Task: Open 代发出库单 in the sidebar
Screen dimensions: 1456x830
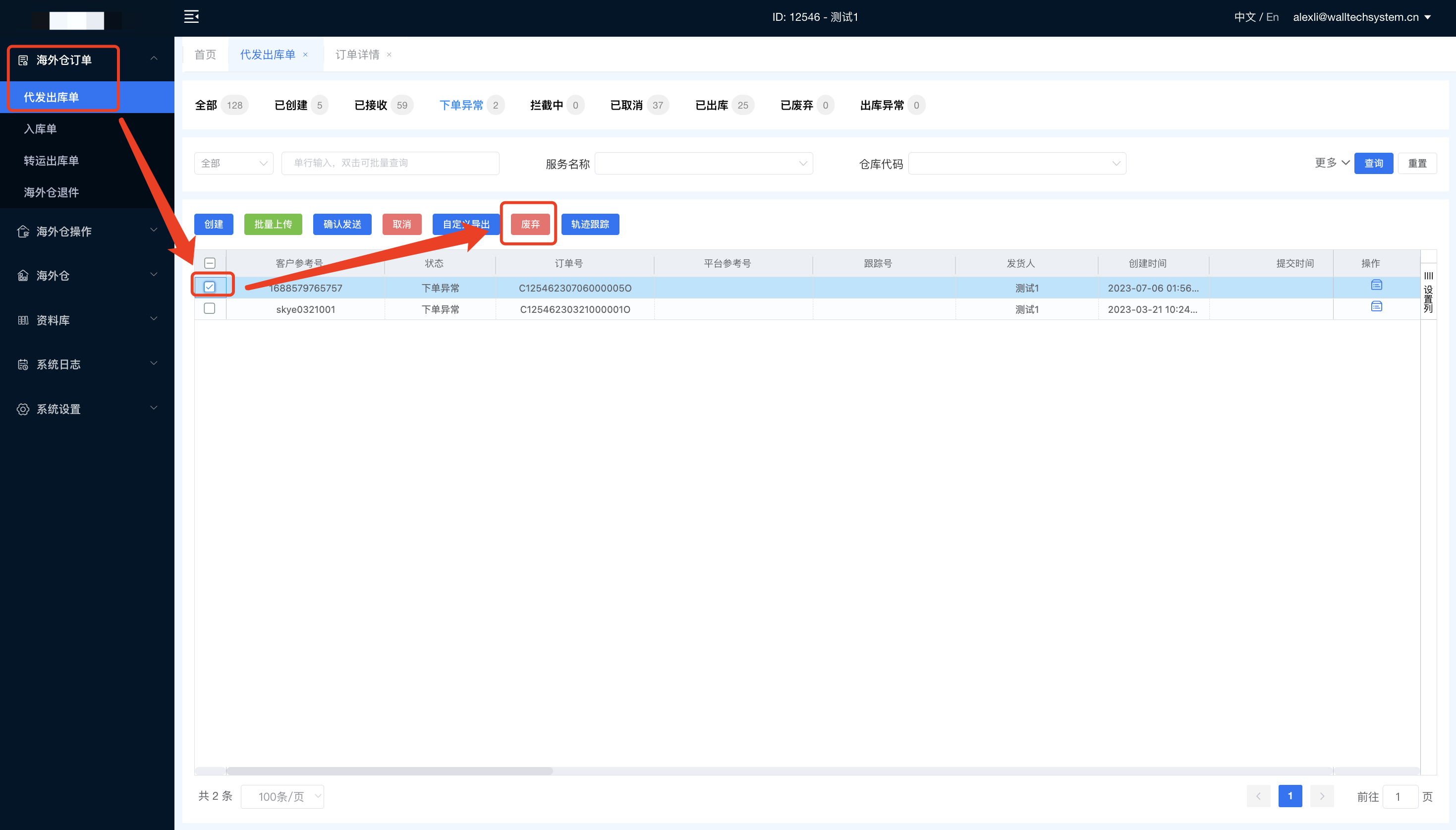Action: point(87,98)
